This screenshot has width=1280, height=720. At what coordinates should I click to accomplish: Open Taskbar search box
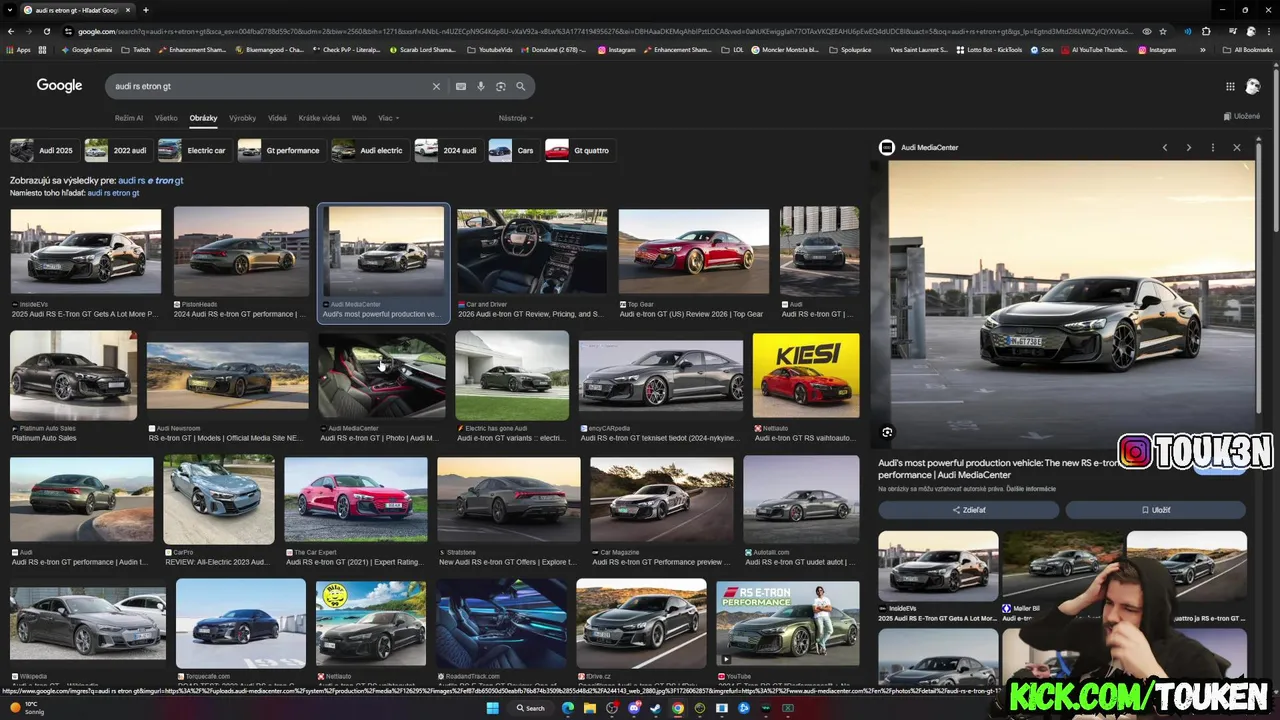click(x=530, y=708)
